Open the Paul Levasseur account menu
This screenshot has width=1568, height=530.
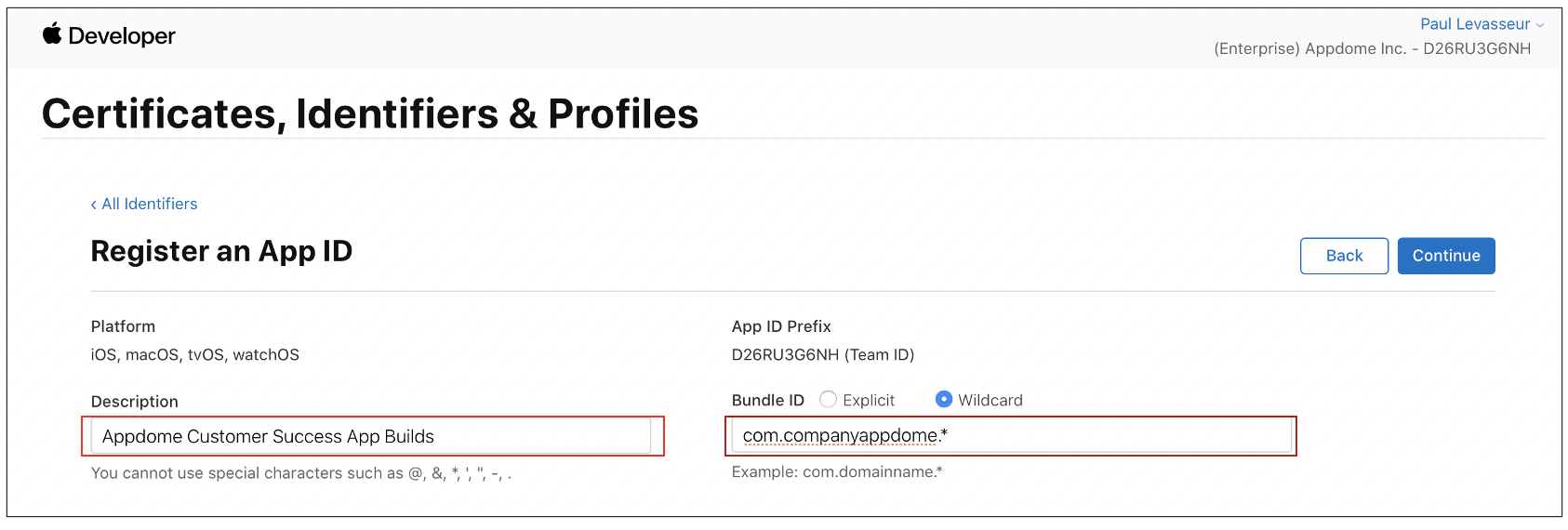click(1474, 24)
